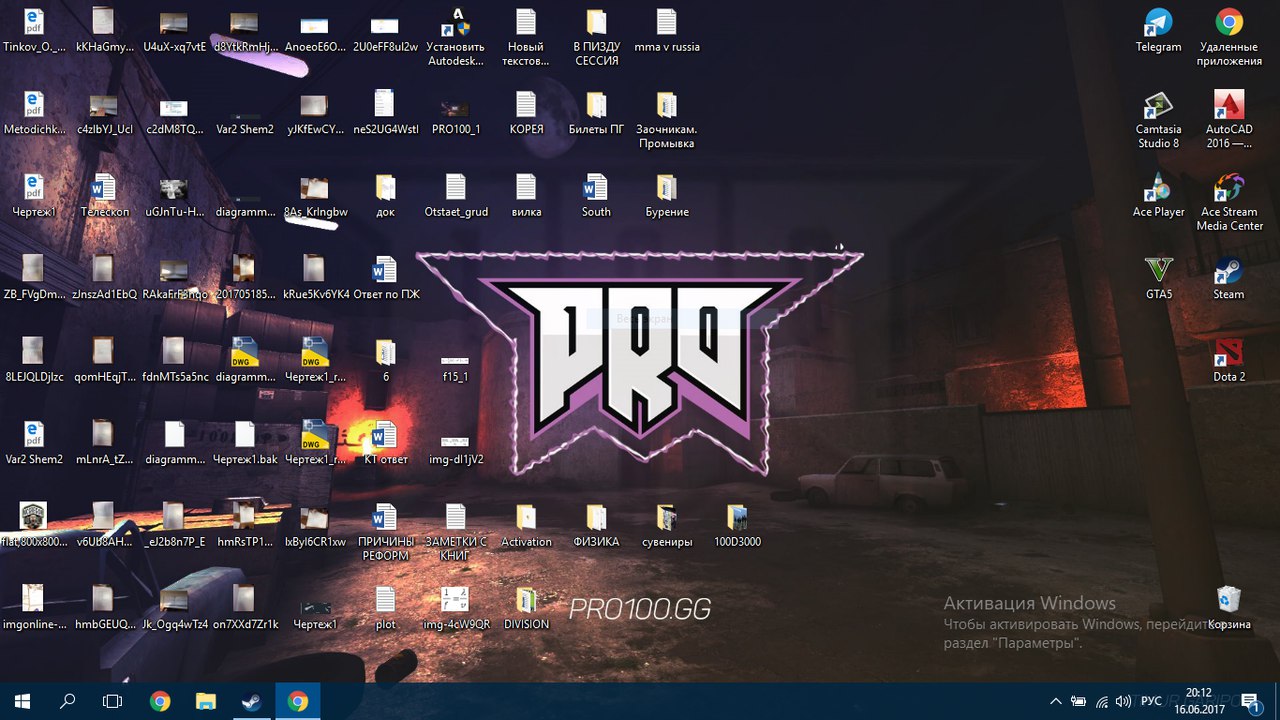Open the battery status tray icon
The width and height of the screenshot is (1280, 720).
[x=1078, y=701]
